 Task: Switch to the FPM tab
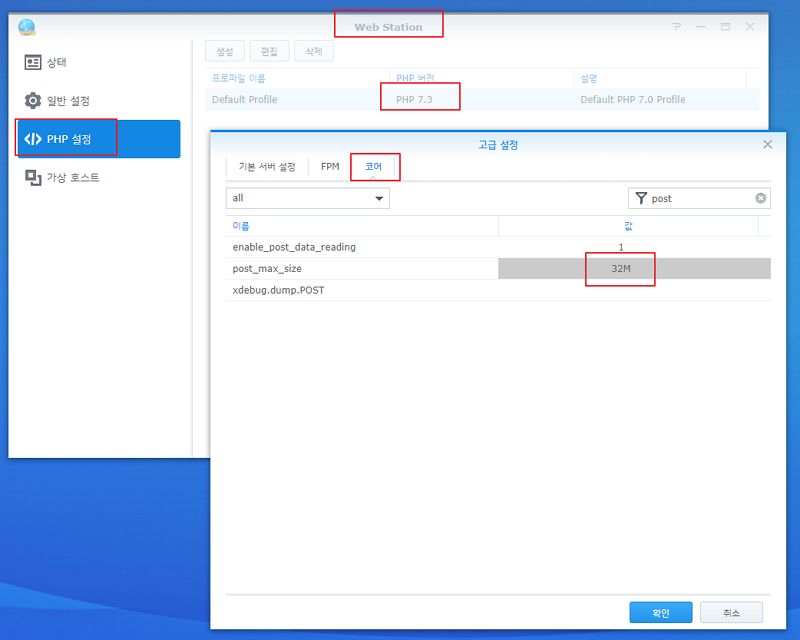point(330,167)
